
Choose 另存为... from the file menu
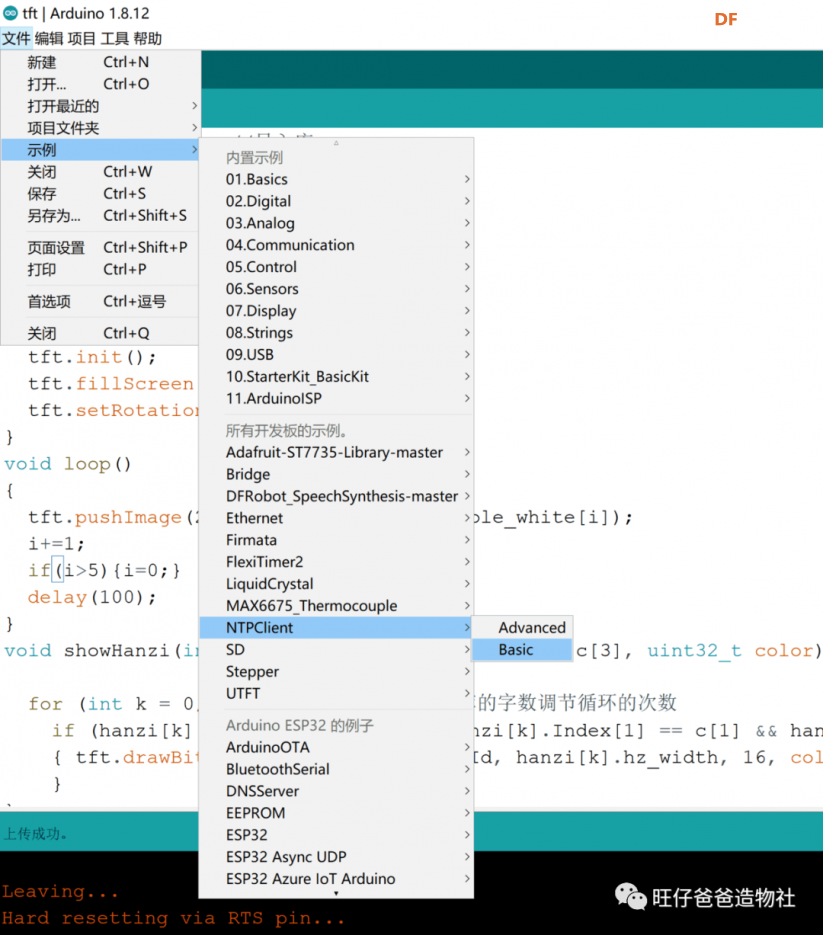[x=100, y=215]
